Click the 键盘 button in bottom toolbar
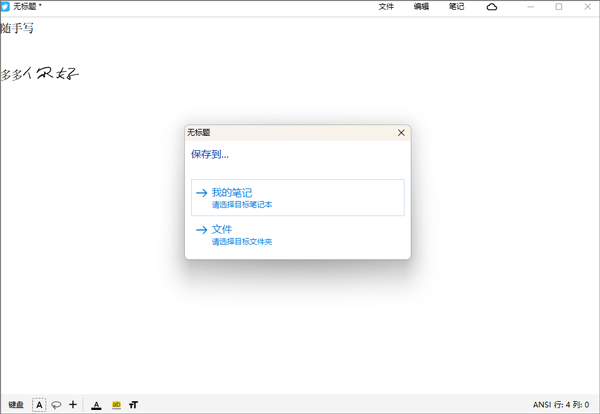The image size is (600, 414). pos(16,405)
